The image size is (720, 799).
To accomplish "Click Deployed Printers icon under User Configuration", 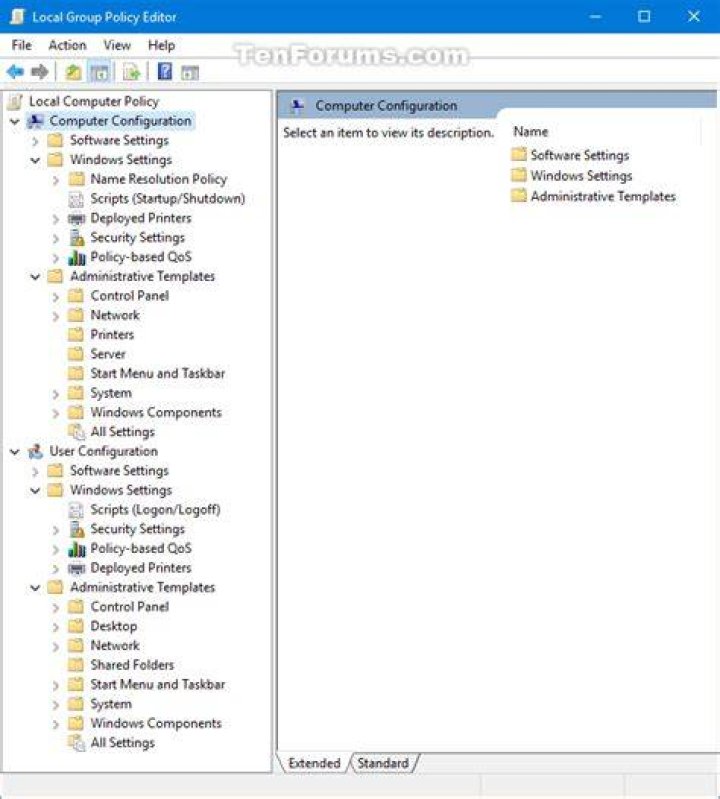I will (76, 568).
